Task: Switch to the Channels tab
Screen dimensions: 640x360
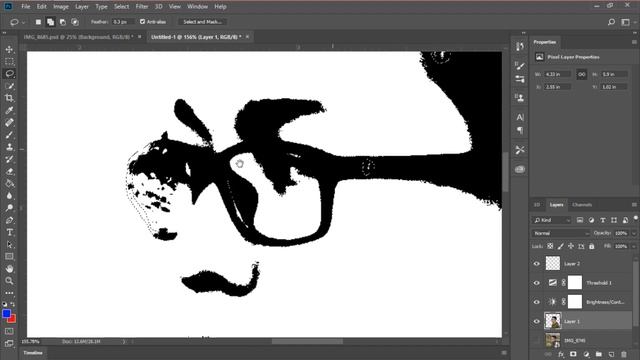Action: pyautogui.click(x=582, y=204)
